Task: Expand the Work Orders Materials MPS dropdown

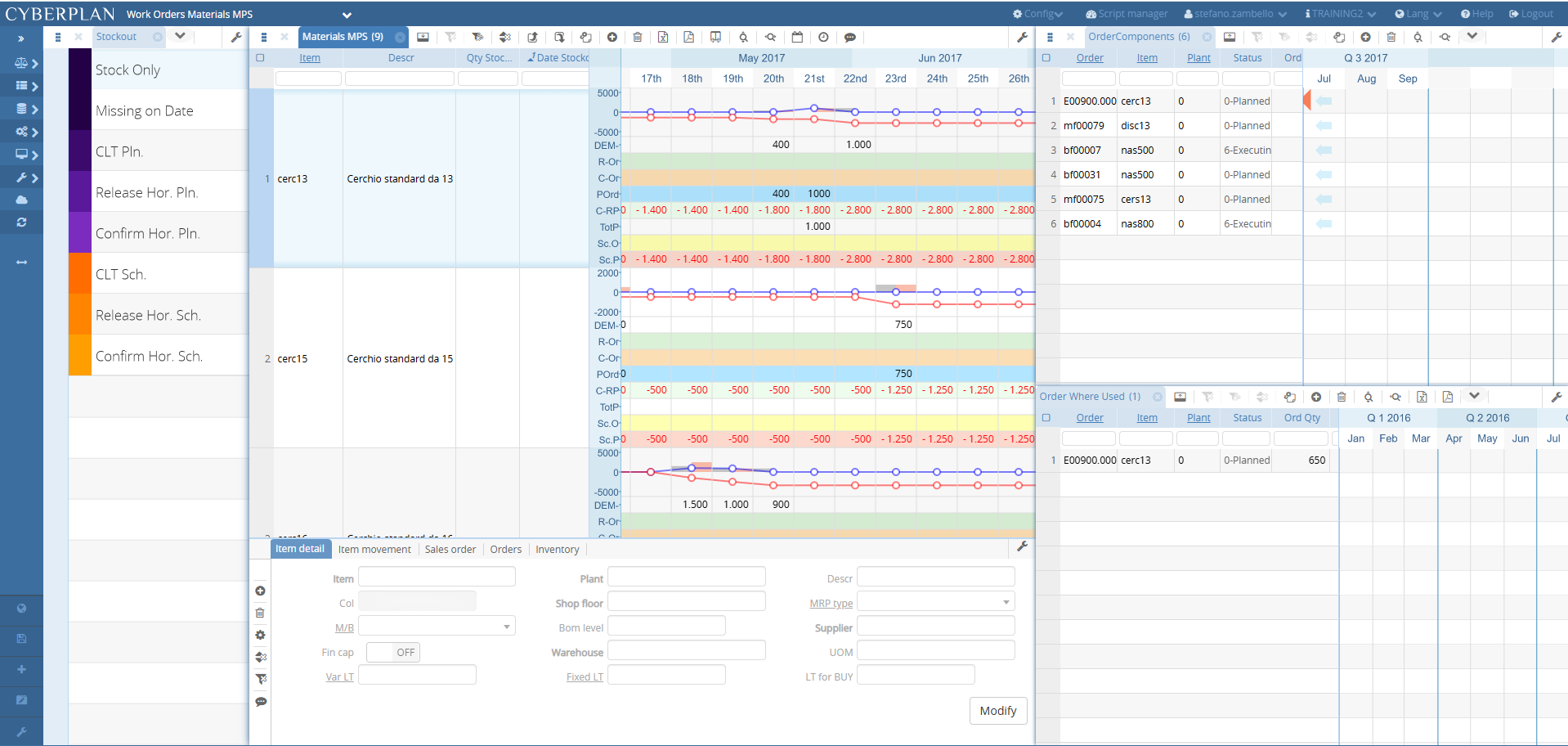Action: (347, 14)
